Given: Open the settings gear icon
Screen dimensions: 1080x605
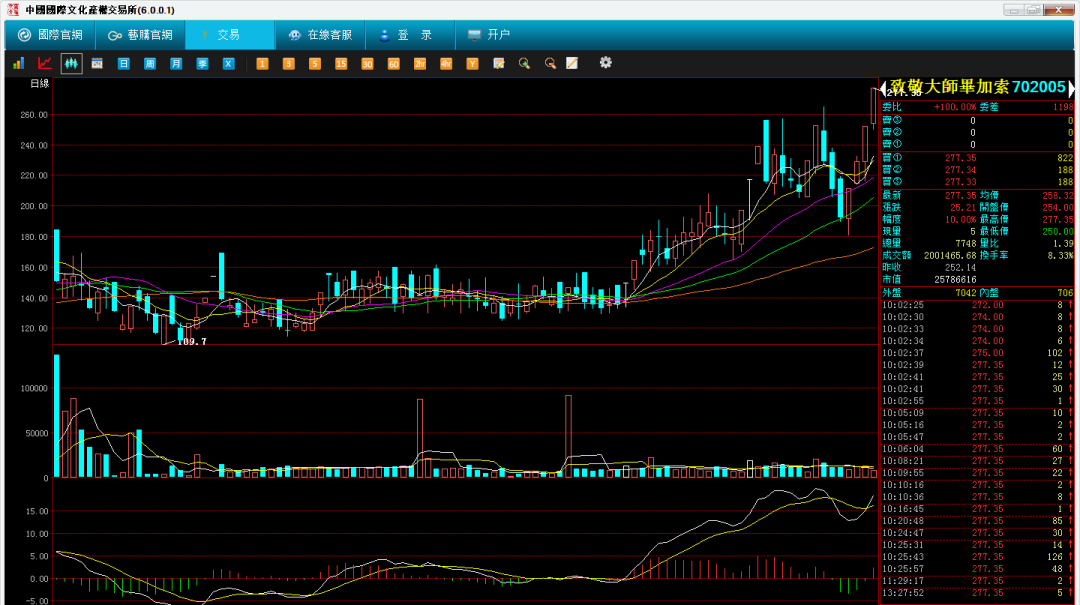Looking at the screenshot, I should [605, 63].
